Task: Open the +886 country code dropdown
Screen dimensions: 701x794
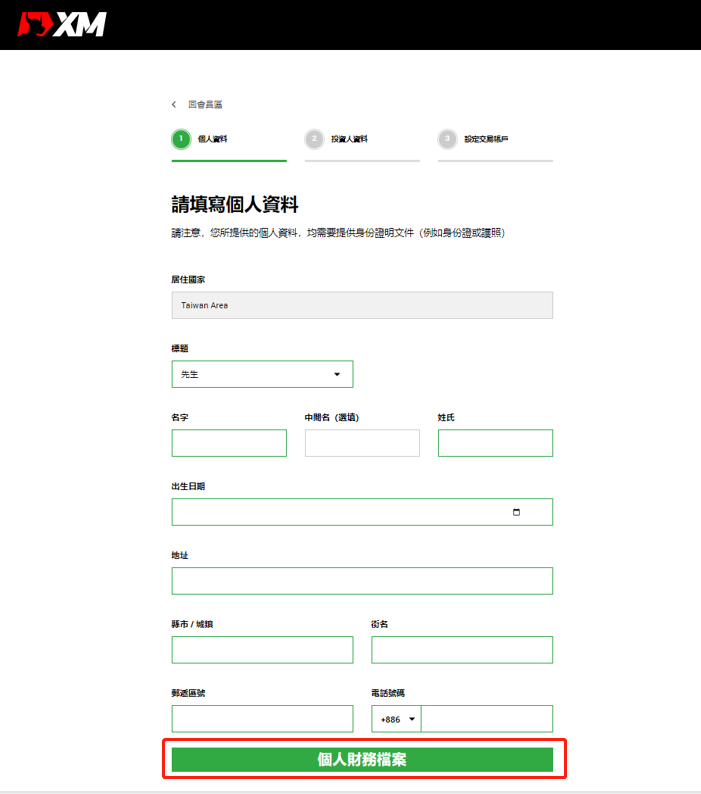Action: 397,719
